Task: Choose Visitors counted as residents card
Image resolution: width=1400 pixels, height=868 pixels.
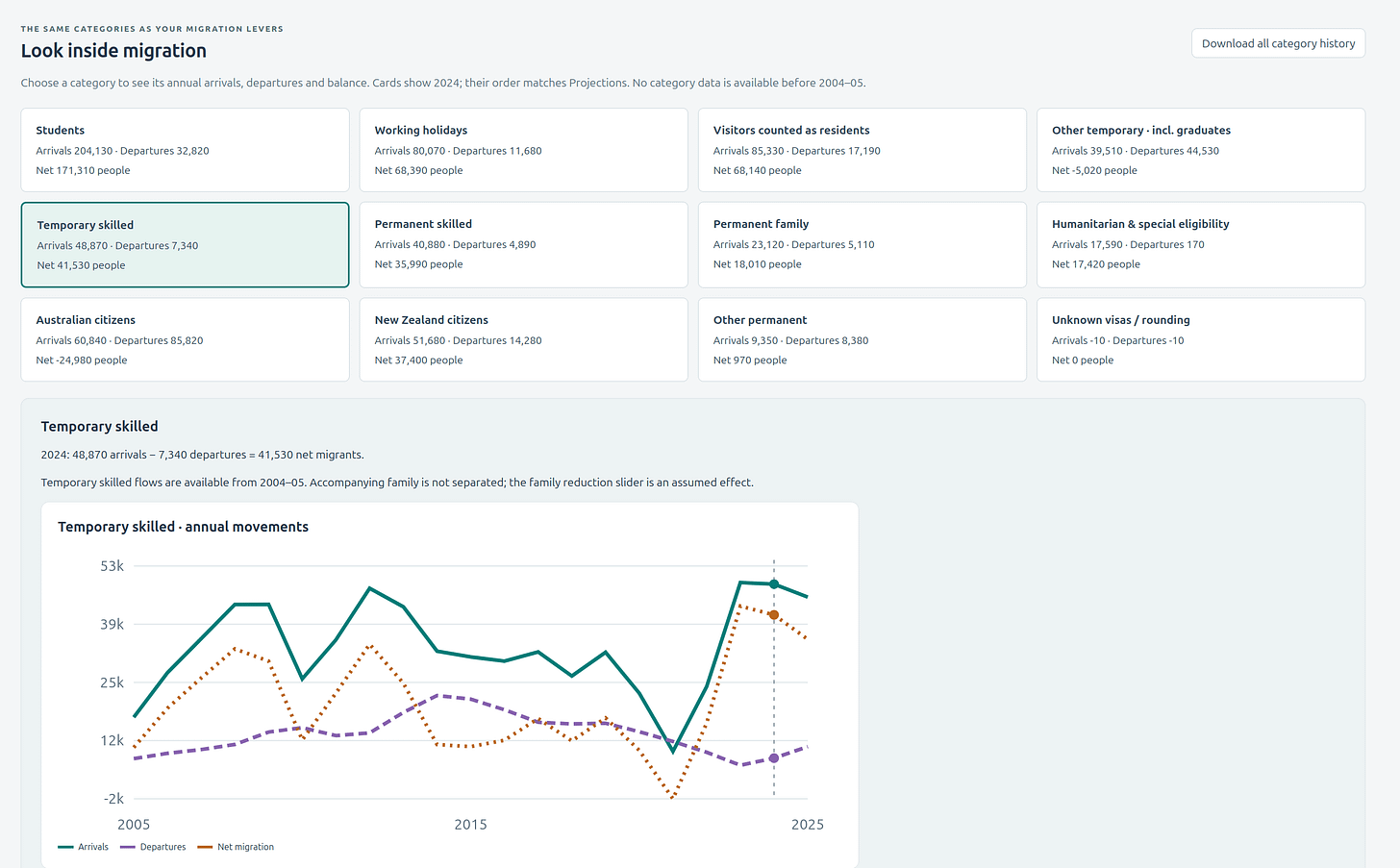Action: point(862,150)
